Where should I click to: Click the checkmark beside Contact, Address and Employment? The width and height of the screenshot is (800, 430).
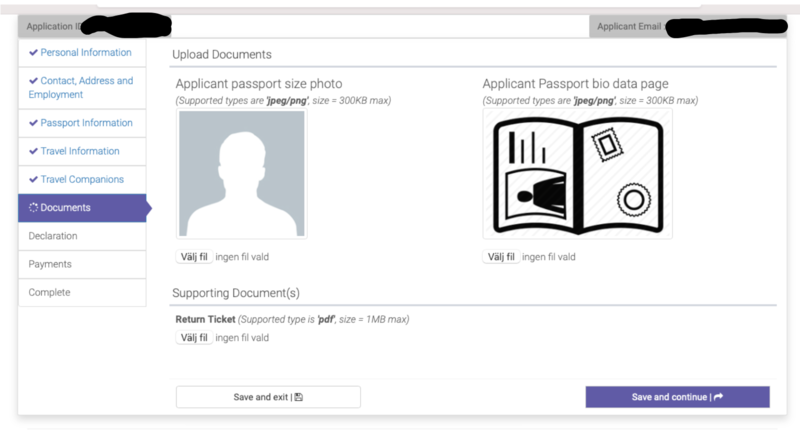[34, 81]
